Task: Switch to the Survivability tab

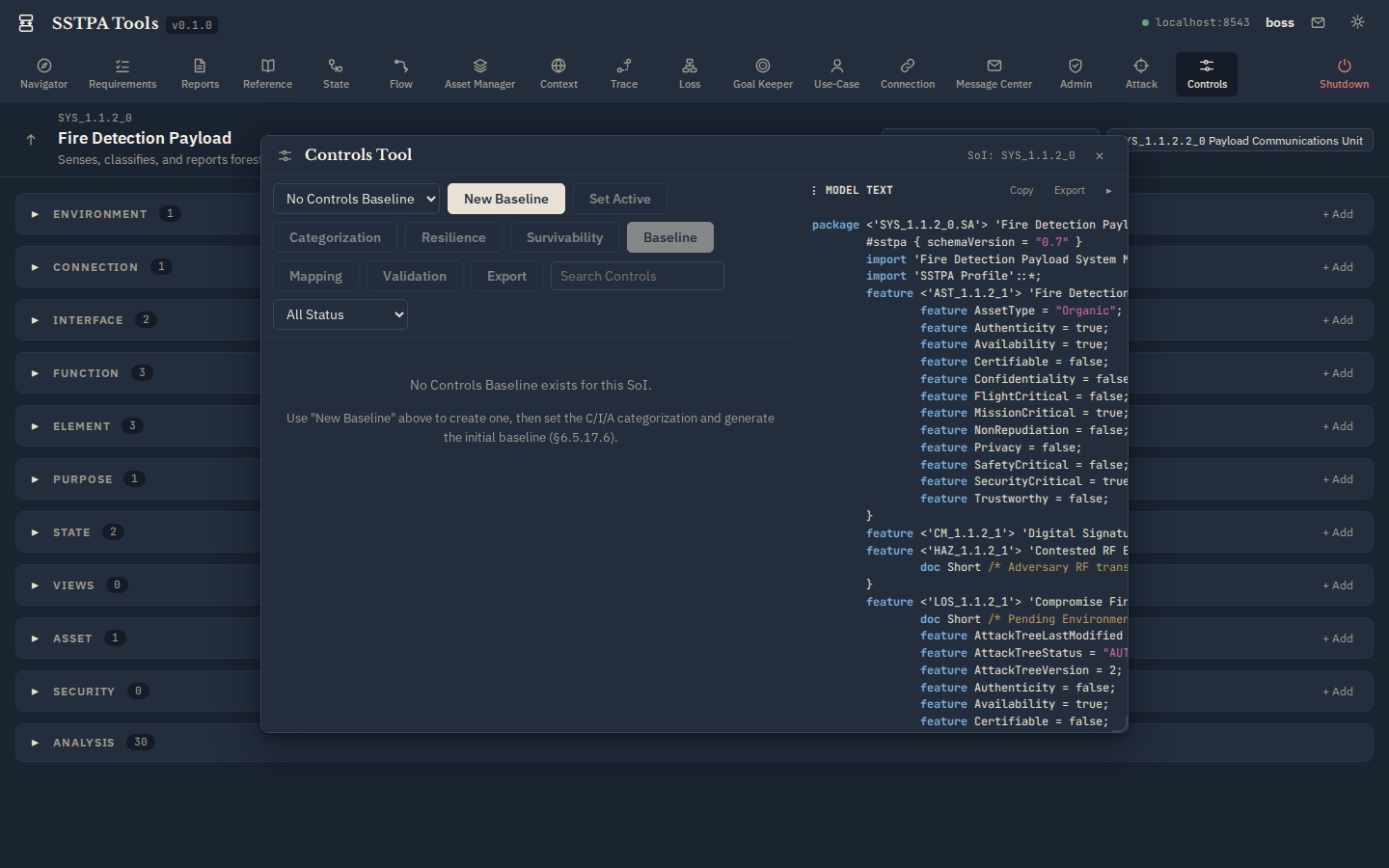Action: coord(564,237)
